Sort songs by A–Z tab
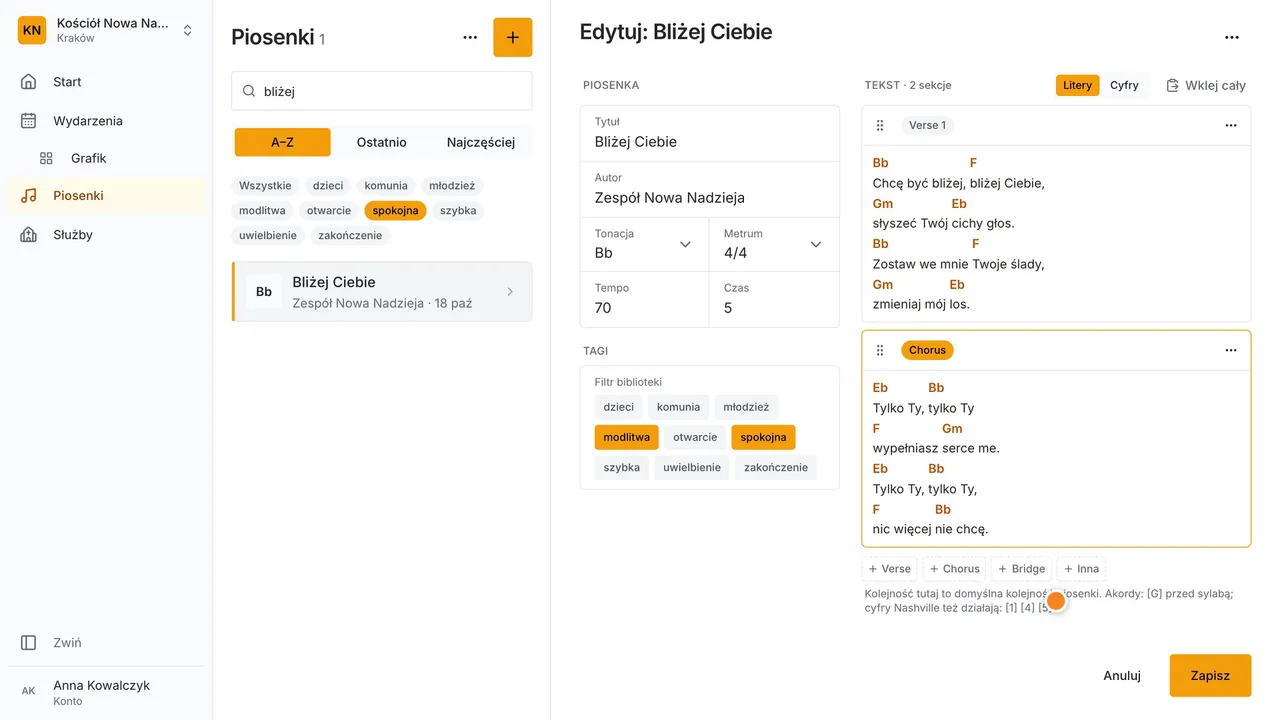The height and width of the screenshot is (720, 1280). click(x=283, y=142)
